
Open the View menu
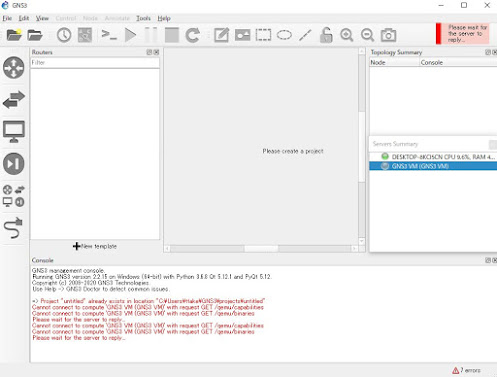pos(42,18)
